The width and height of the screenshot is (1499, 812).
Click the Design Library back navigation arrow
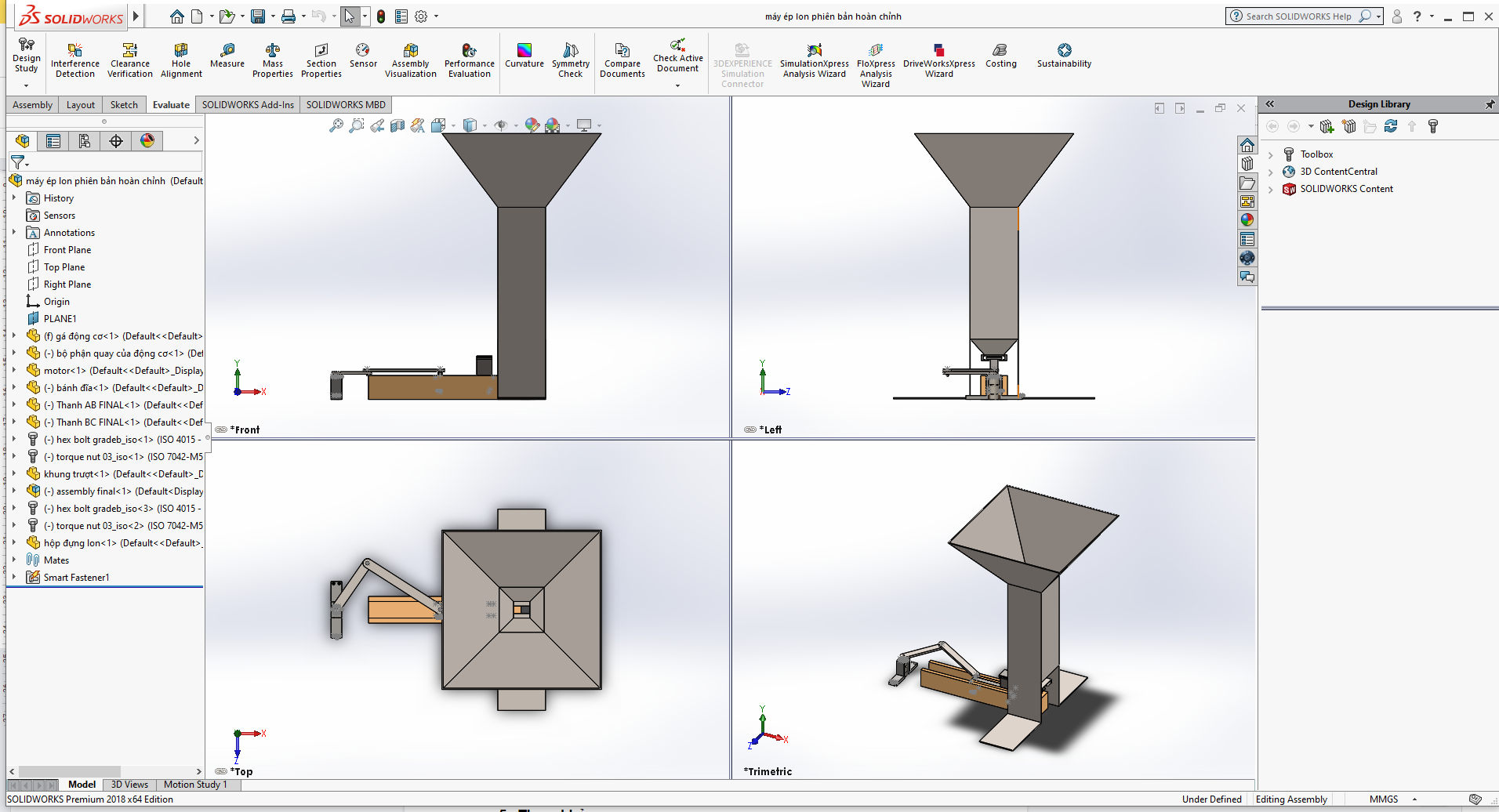tap(1272, 126)
